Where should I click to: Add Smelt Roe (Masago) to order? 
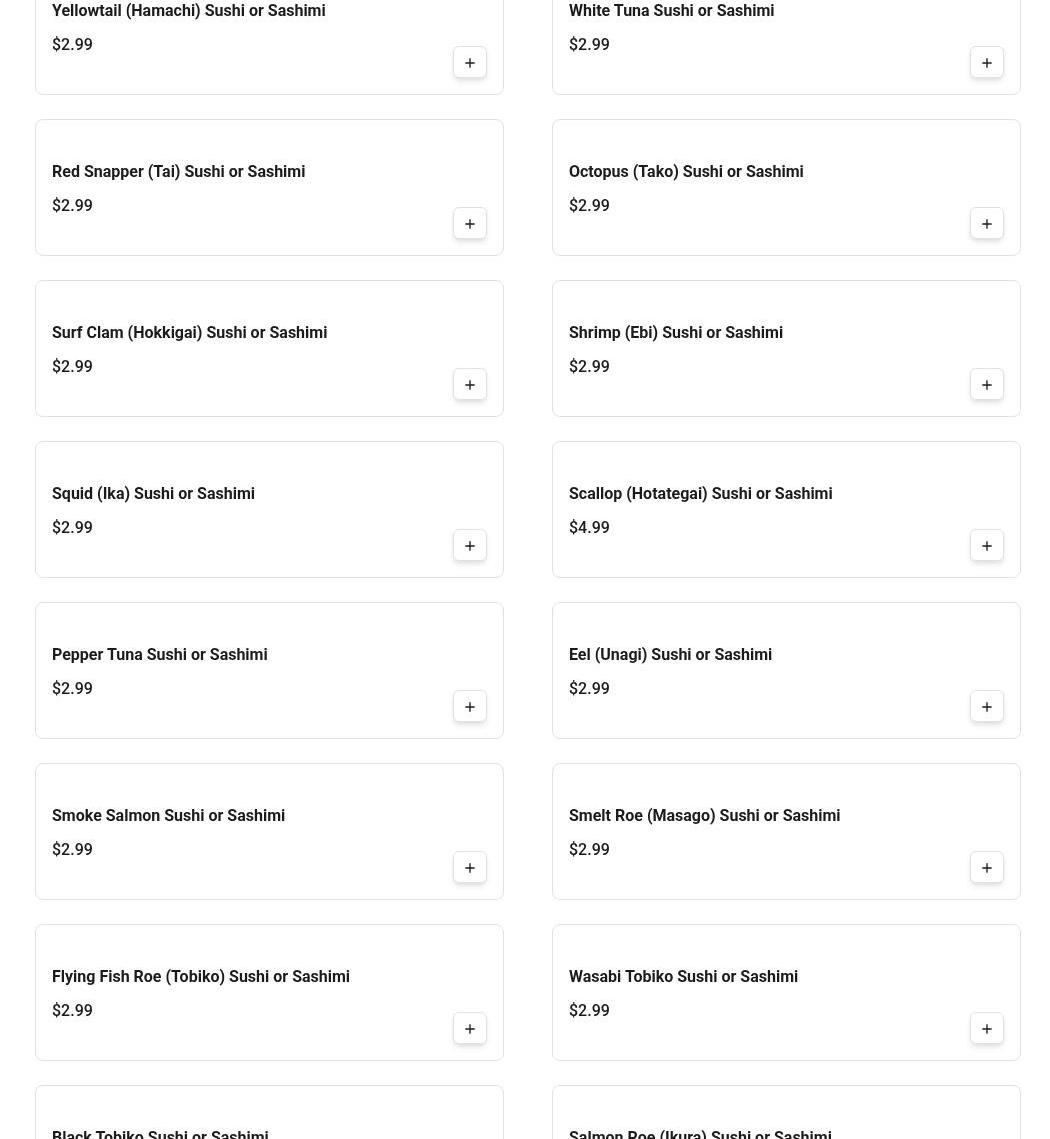[986, 868]
